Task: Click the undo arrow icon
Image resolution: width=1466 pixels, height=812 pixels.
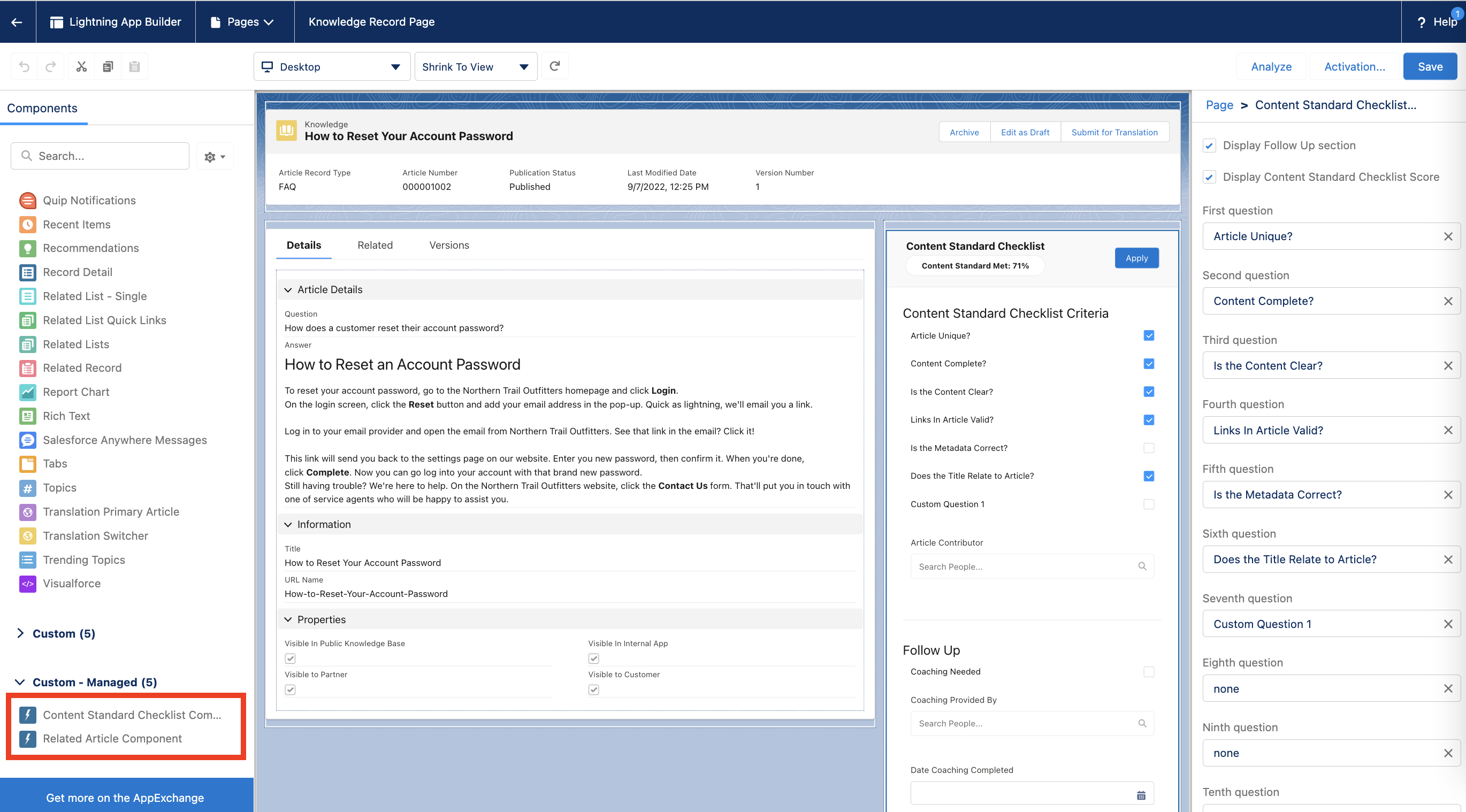Action: (x=24, y=66)
